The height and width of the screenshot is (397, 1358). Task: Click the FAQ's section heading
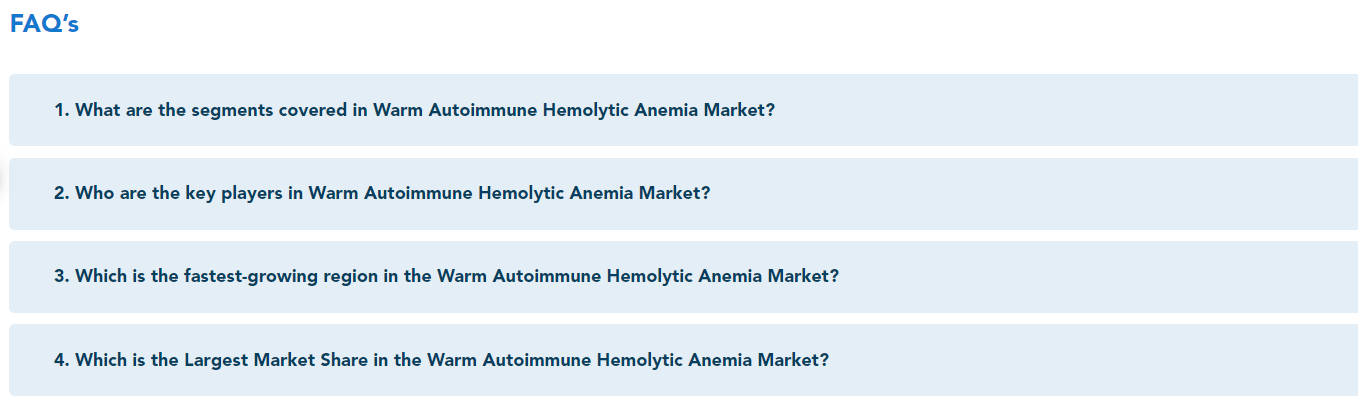pos(44,25)
